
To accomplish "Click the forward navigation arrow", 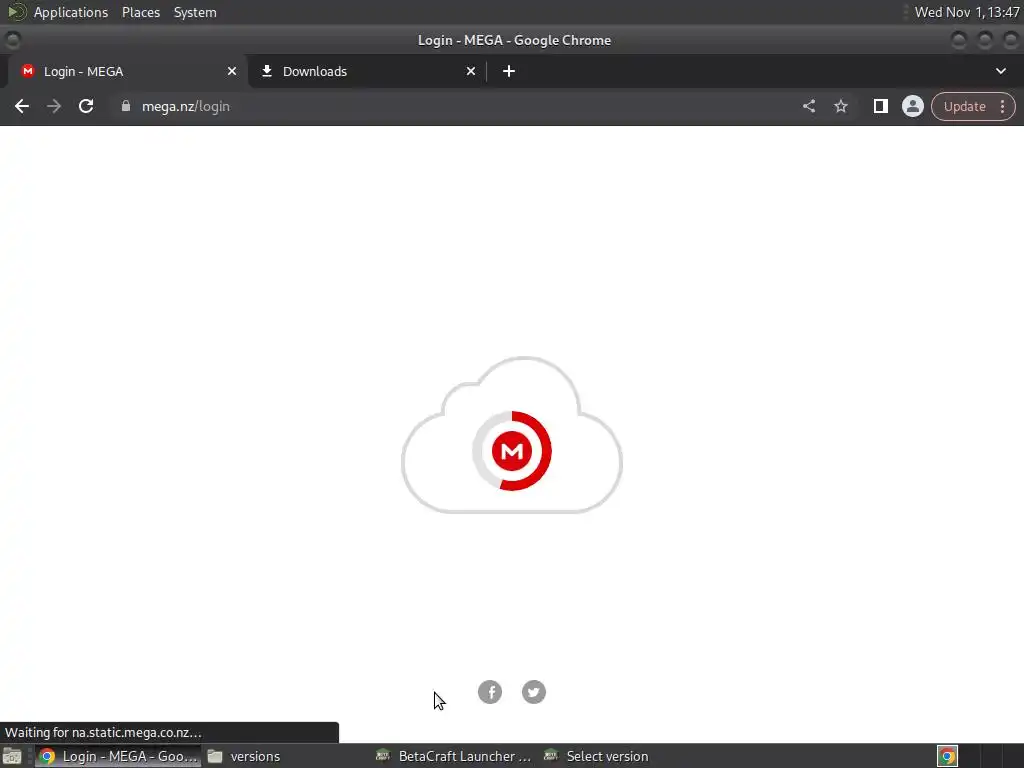I will pos(54,106).
